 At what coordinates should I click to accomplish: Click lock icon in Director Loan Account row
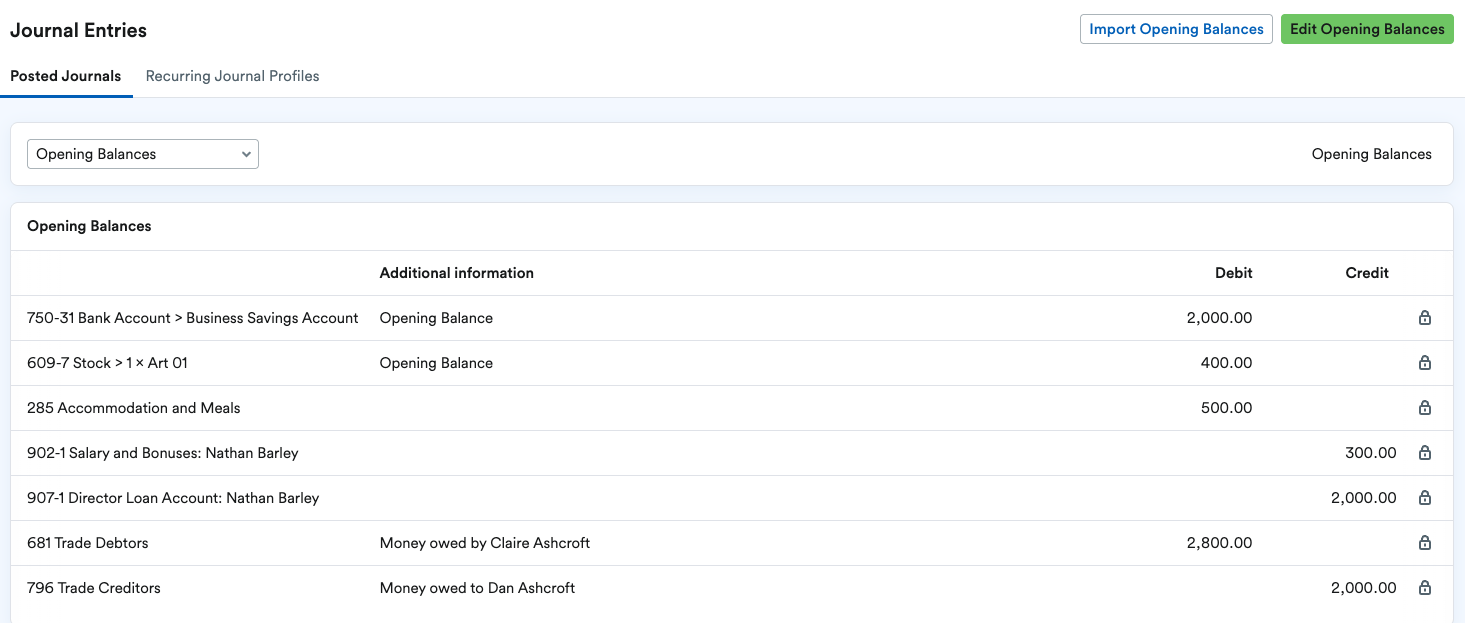click(1425, 498)
